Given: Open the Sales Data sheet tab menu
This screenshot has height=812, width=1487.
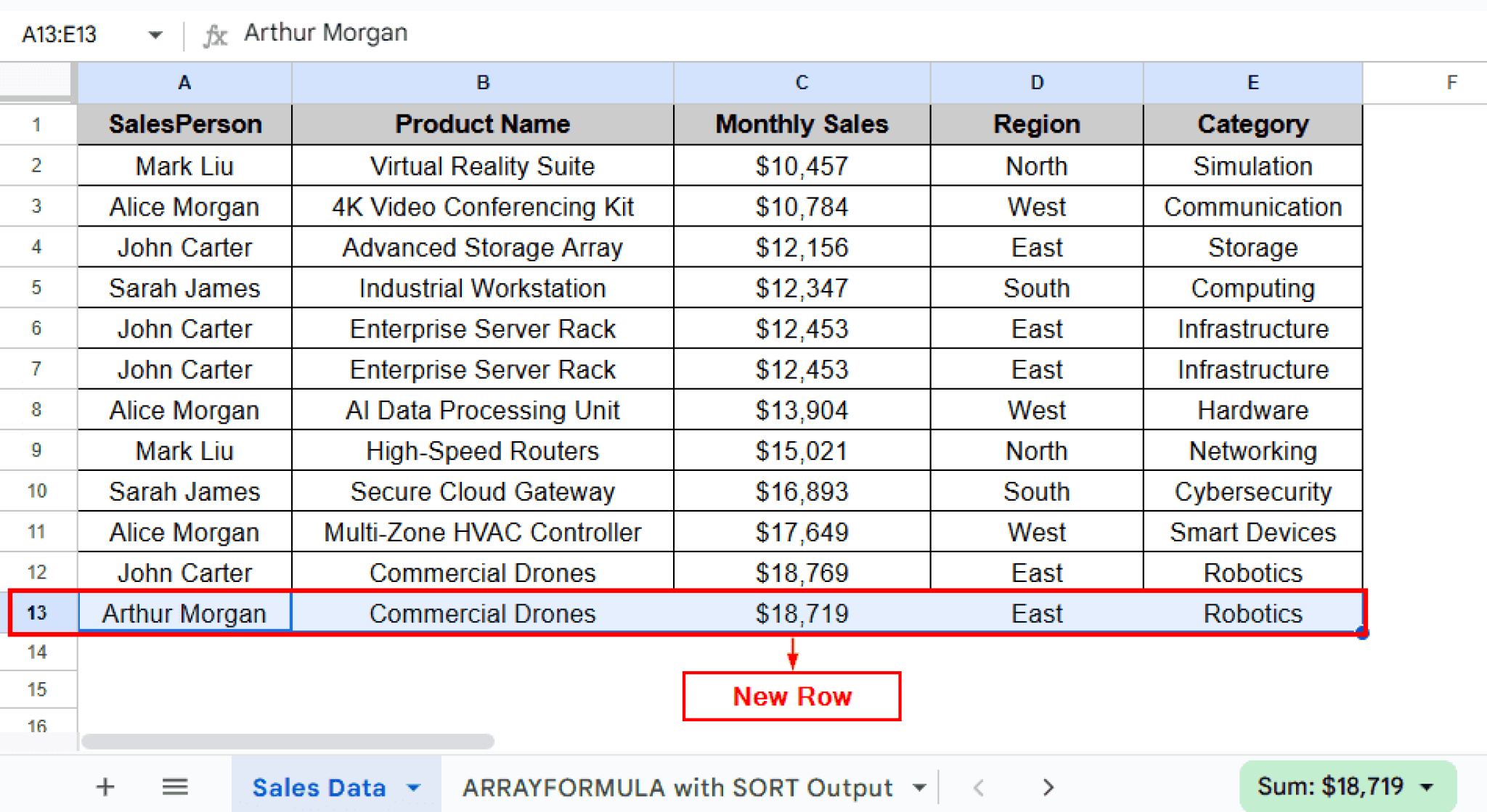Looking at the screenshot, I should point(414,787).
